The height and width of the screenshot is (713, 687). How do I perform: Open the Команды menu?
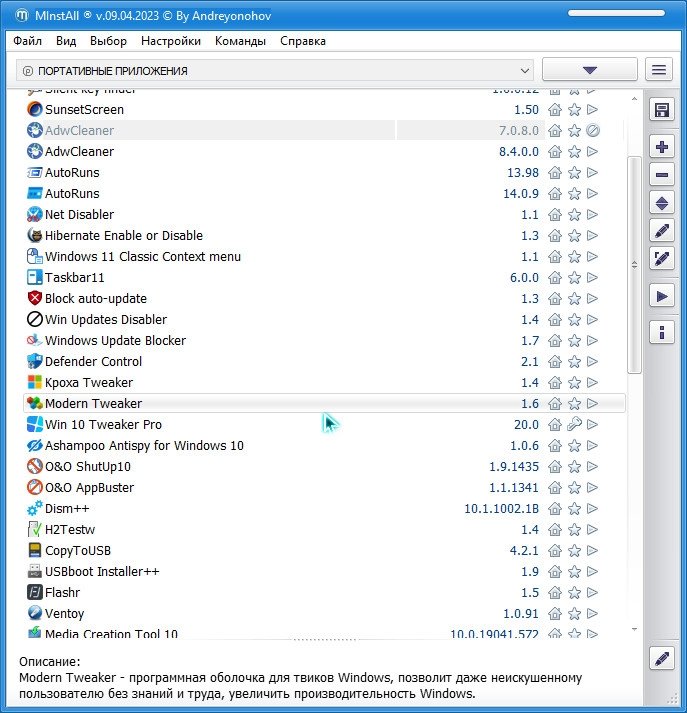[240, 41]
